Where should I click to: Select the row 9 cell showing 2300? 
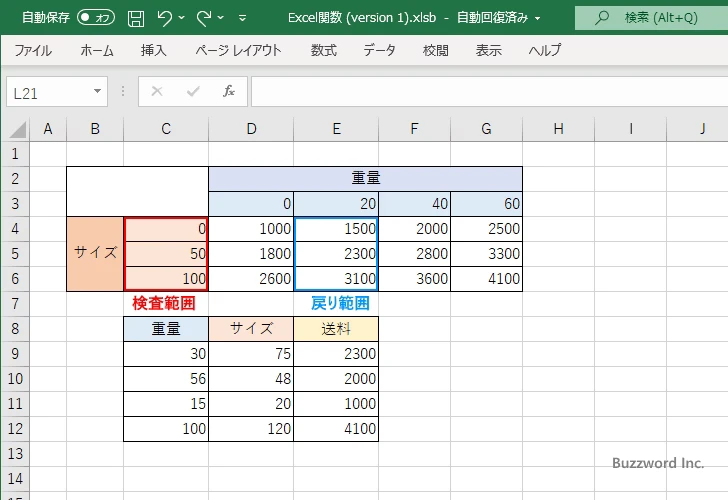point(336,354)
